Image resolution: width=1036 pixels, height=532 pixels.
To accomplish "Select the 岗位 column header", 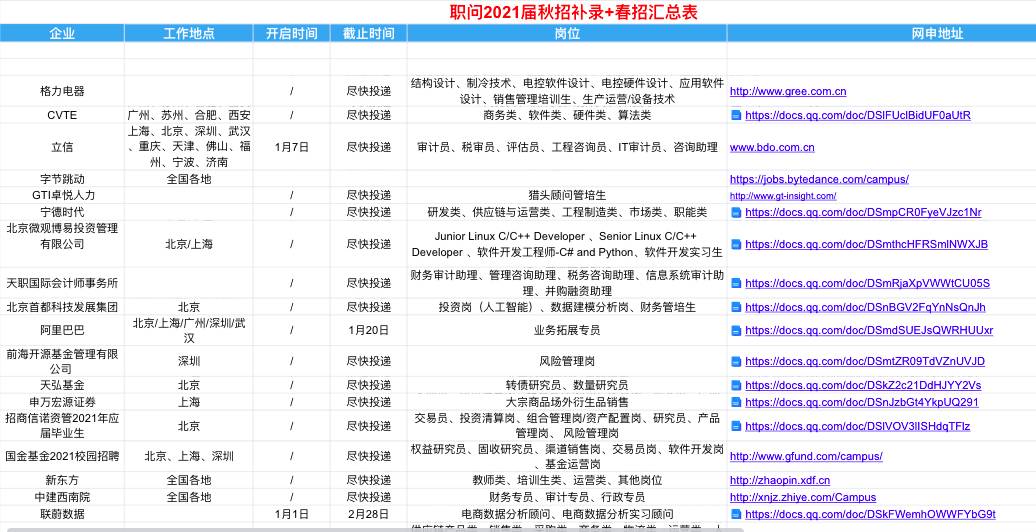I will click(x=567, y=33).
